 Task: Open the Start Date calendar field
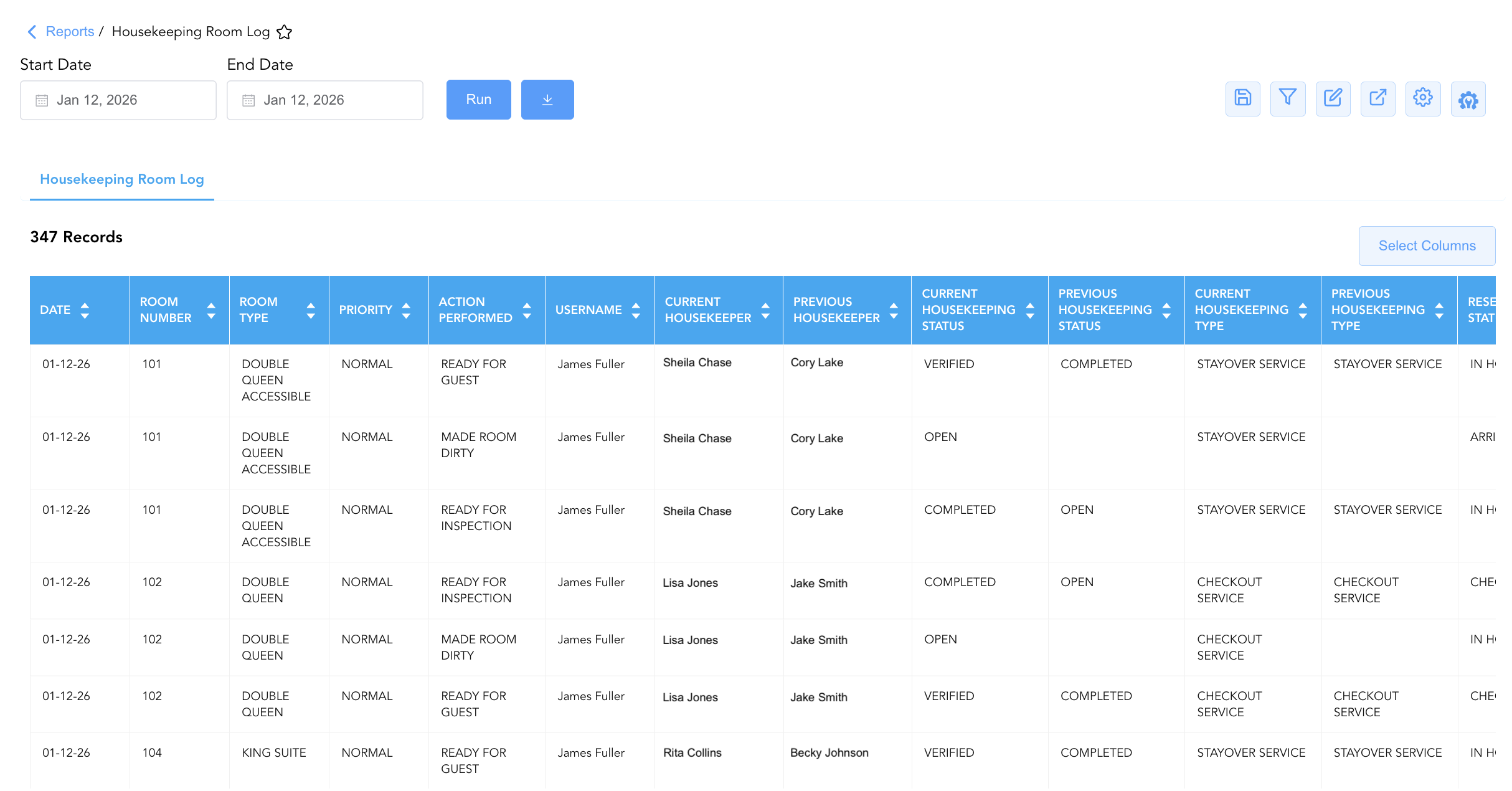click(118, 100)
